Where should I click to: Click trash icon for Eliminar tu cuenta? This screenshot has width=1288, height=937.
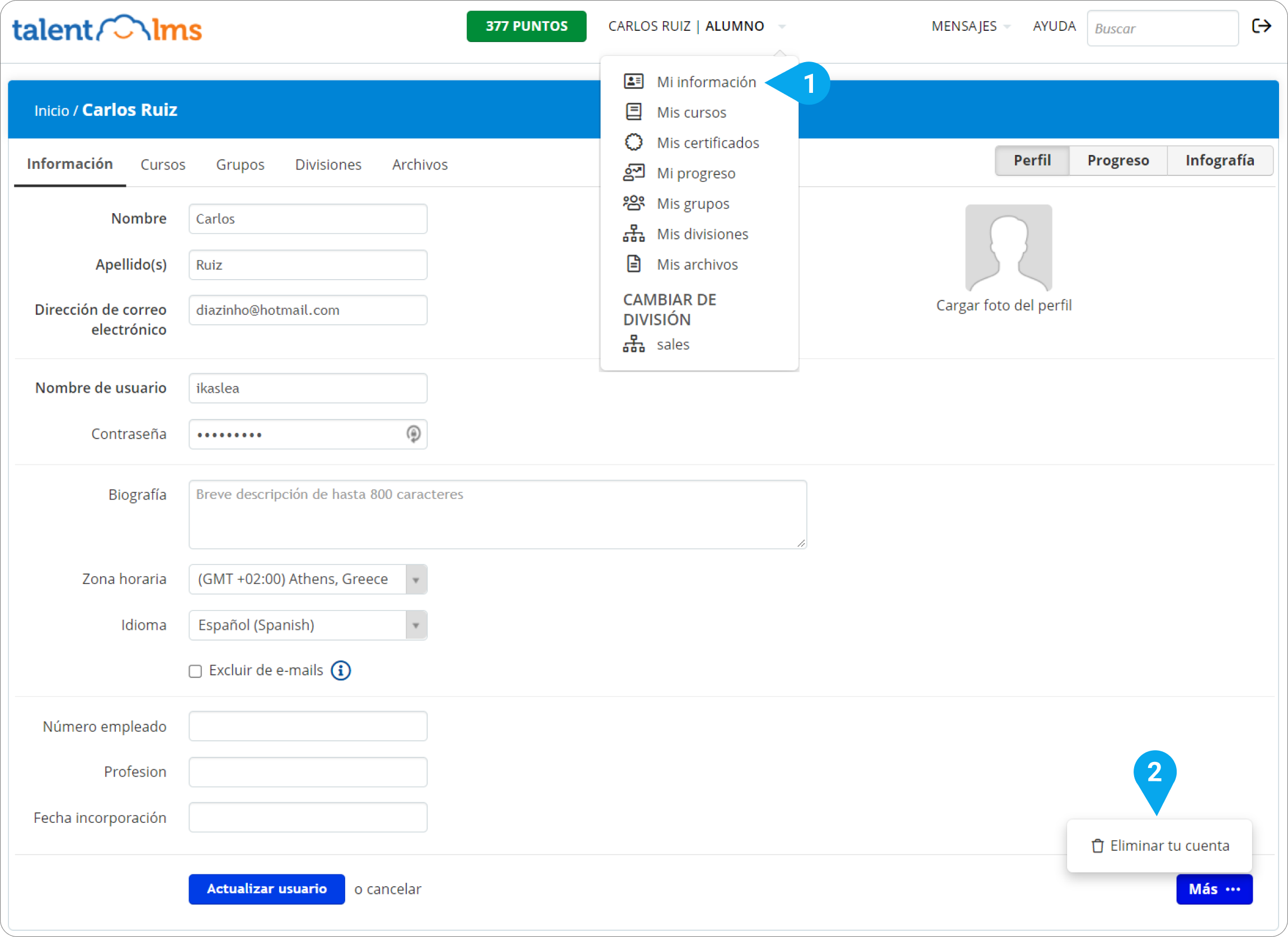1097,846
